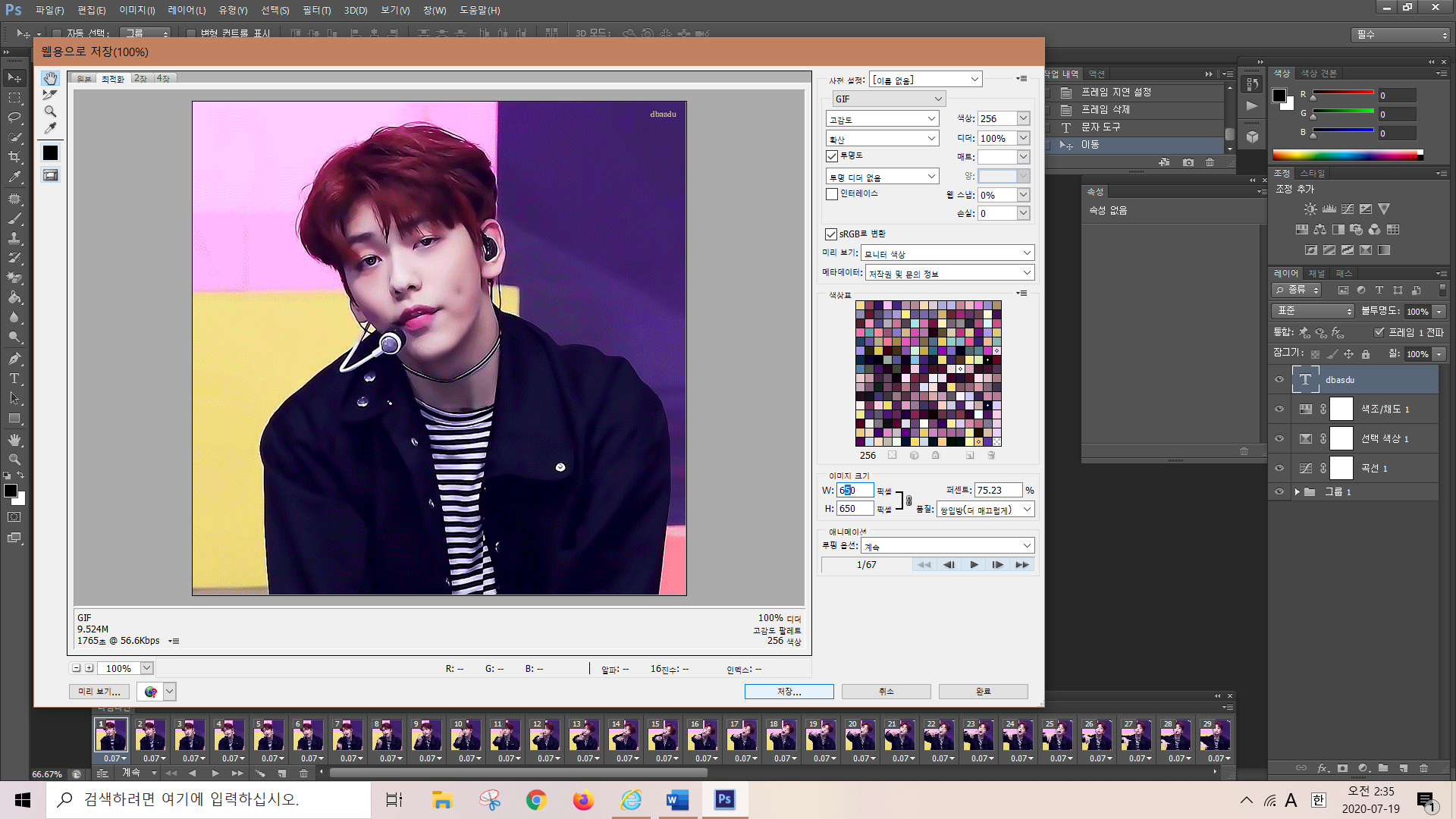The width and height of the screenshot is (1456, 819).
Task: Open the GIF file format dropdown
Action: [888, 99]
